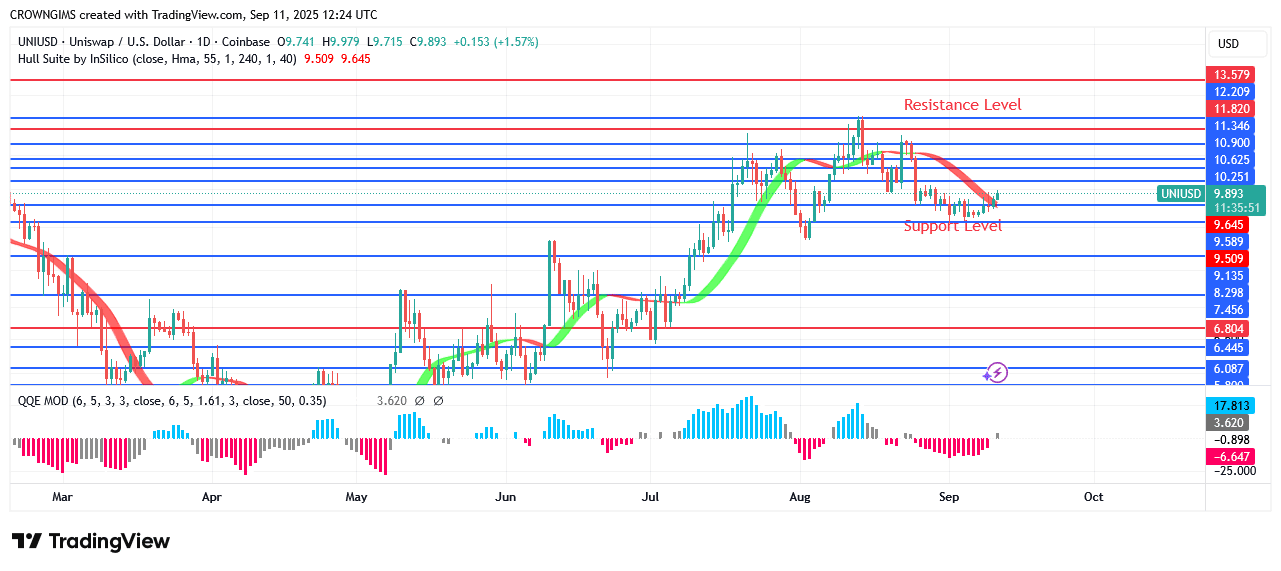The width and height of the screenshot is (1281, 571).
Task: Click the Support Level text label
Action: (953, 227)
